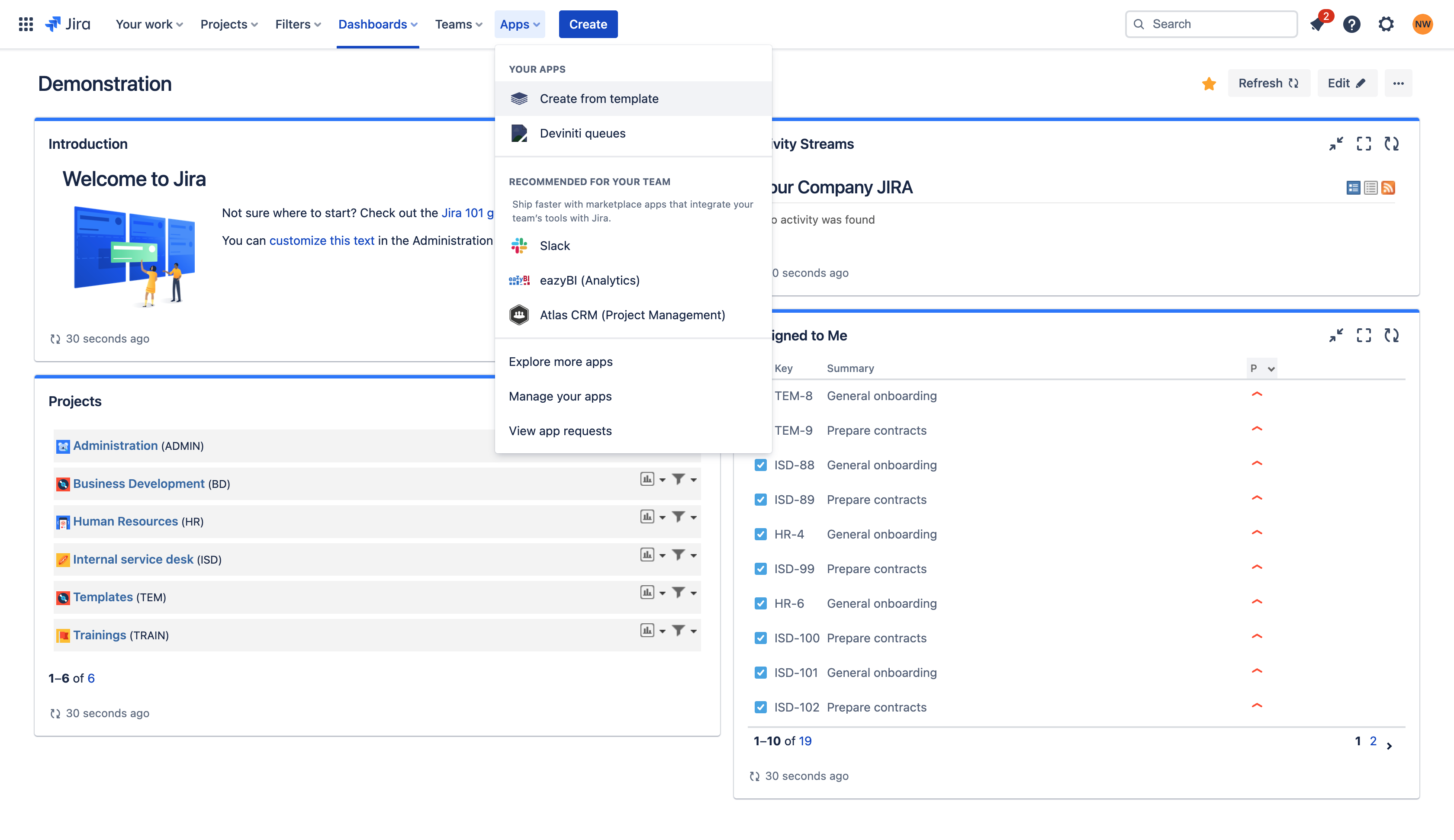Viewport: 1454px width, 840px height.
Task: Open reports chart icon for Templates
Action: 647,593
